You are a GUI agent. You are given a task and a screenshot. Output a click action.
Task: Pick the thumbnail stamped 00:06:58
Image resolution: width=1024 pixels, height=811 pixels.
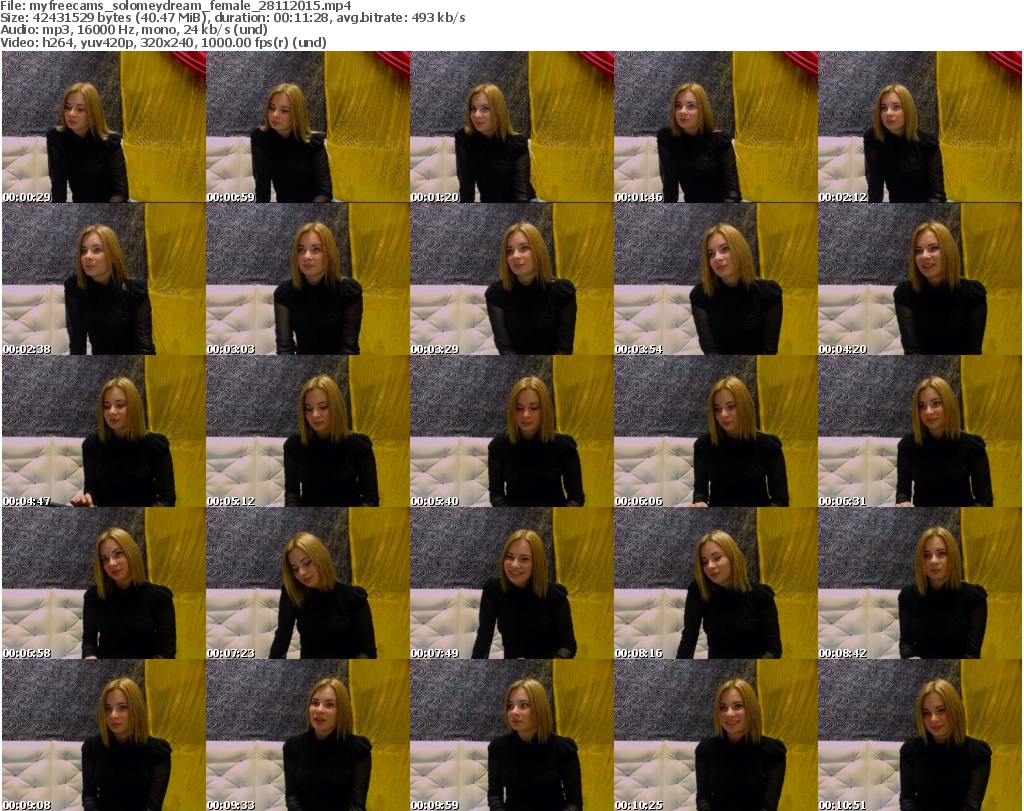pos(104,583)
